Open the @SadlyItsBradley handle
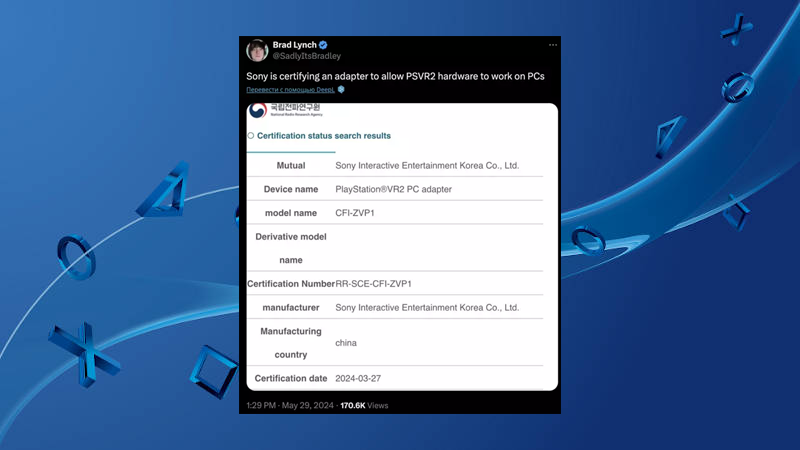Viewport: 800px width, 450px height. pos(307,56)
